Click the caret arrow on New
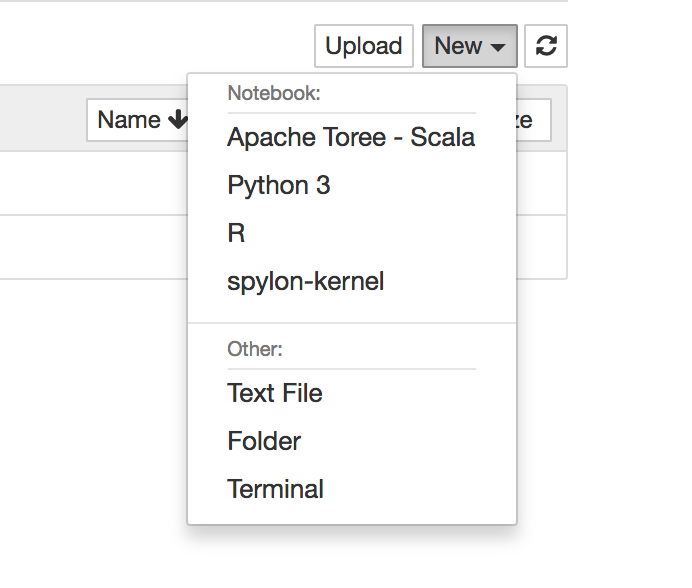The width and height of the screenshot is (692, 588). point(498,47)
